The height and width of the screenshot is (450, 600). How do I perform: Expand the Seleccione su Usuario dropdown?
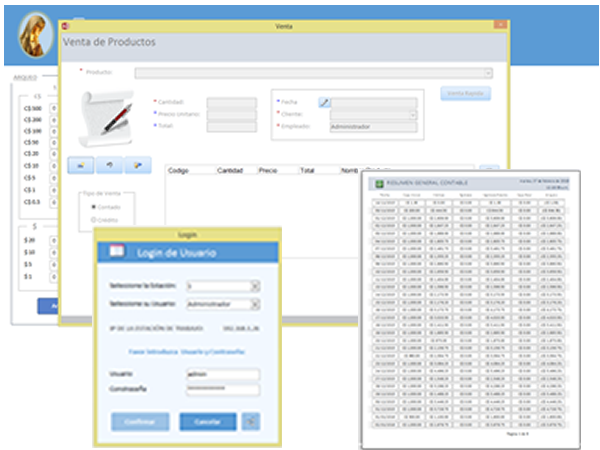coord(254,303)
